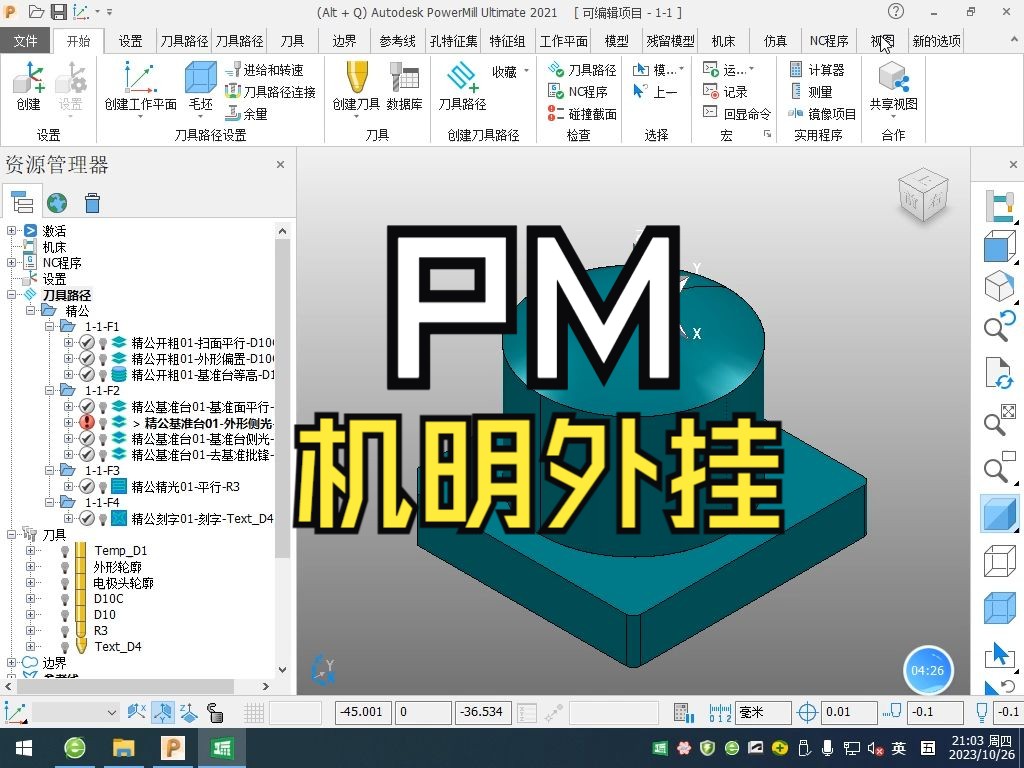Toggle light bulb of tool Text_D4
The width and height of the screenshot is (1024, 768).
pos(65,647)
